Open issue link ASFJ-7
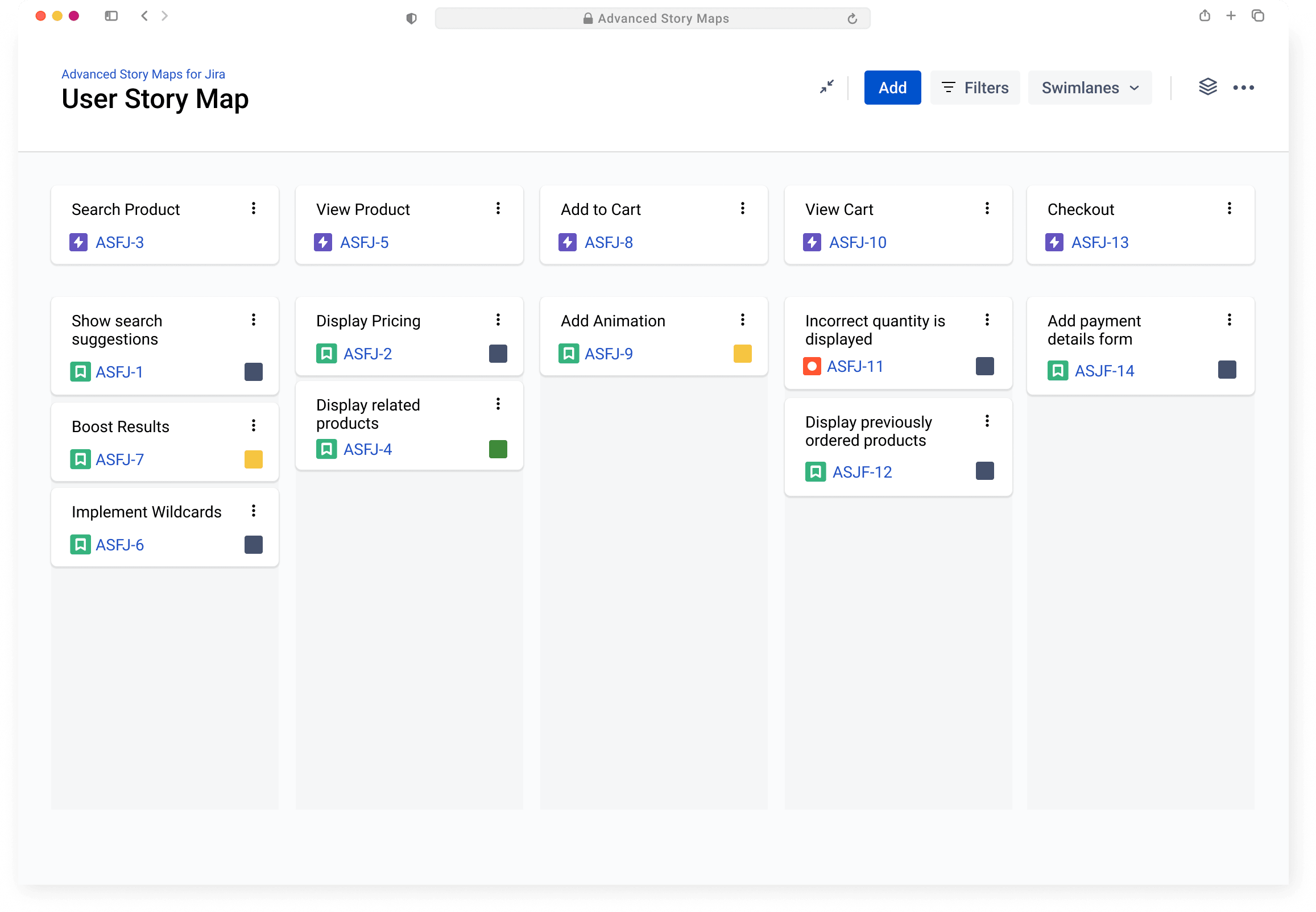This screenshot has height=912, width=1316. click(119, 459)
